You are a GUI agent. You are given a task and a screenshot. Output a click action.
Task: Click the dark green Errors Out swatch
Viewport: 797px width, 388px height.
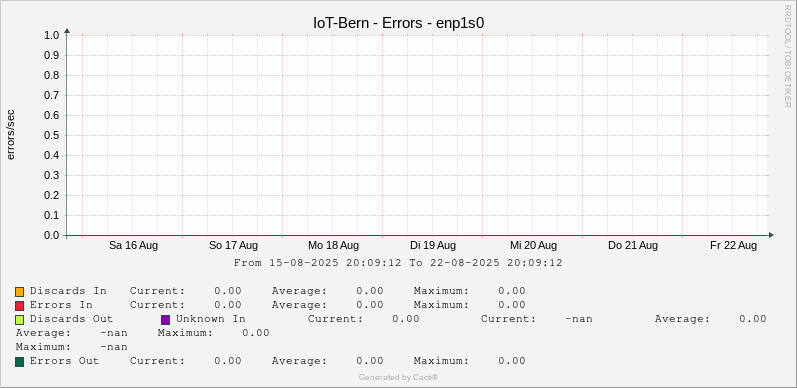coord(20,362)
